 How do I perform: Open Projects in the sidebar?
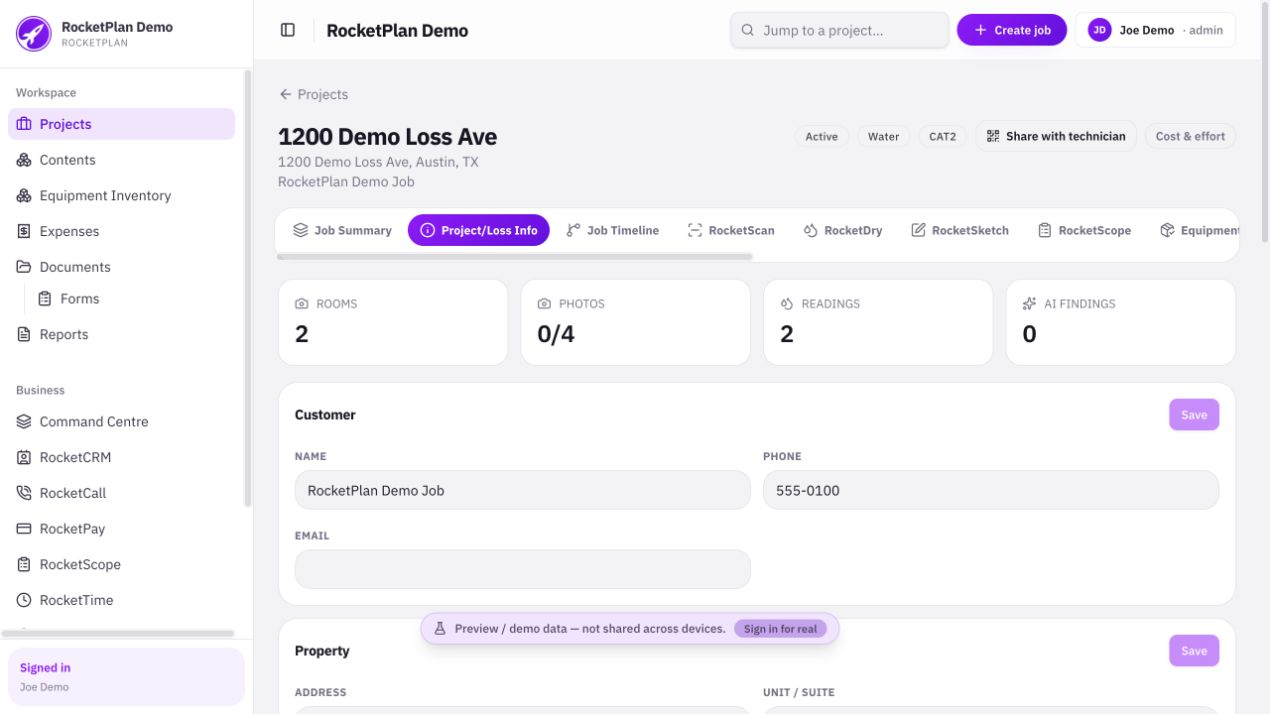[121, 124]
